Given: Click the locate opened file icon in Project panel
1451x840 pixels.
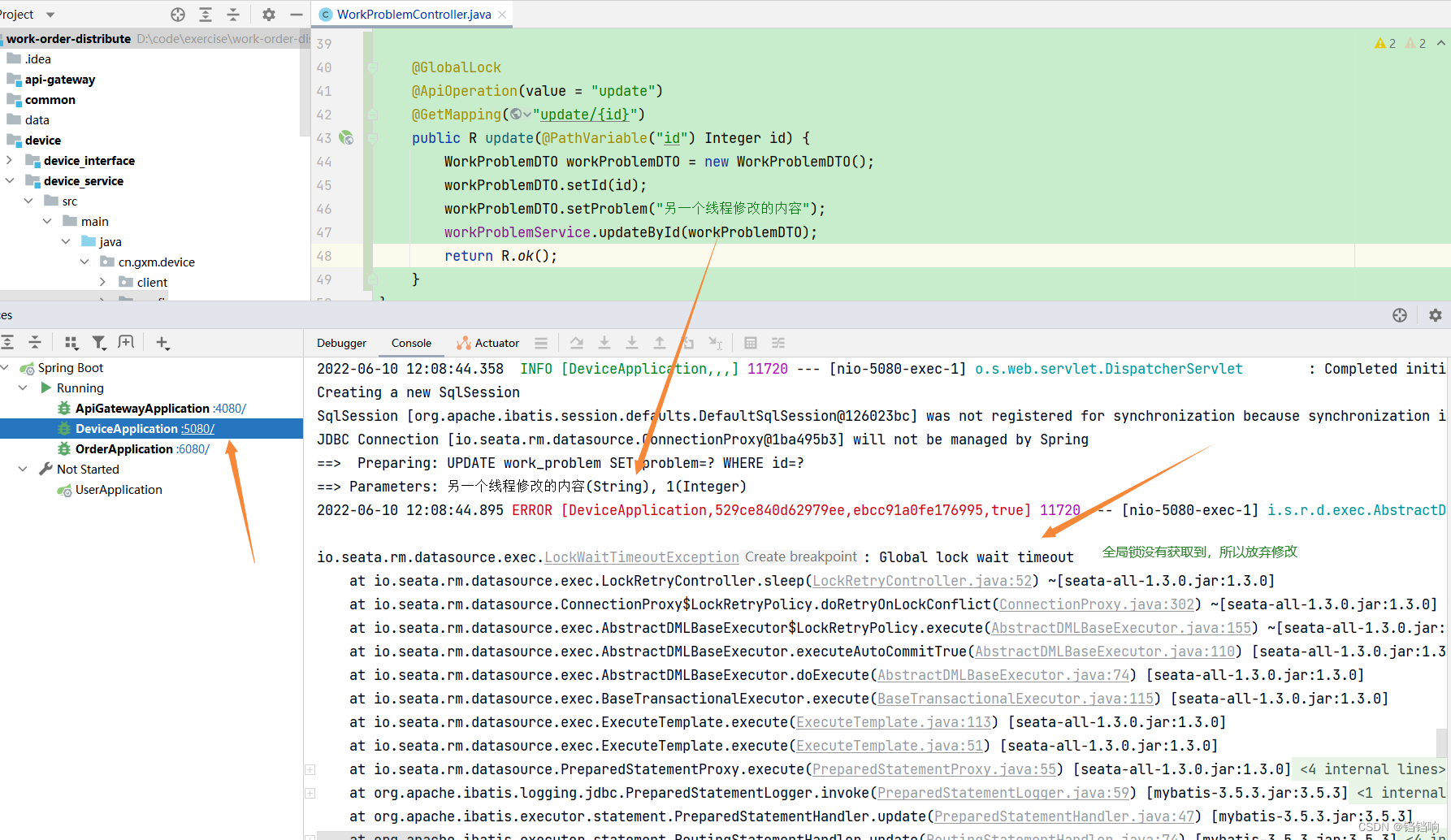Looking at the screenshot, I should pos(178,15).
